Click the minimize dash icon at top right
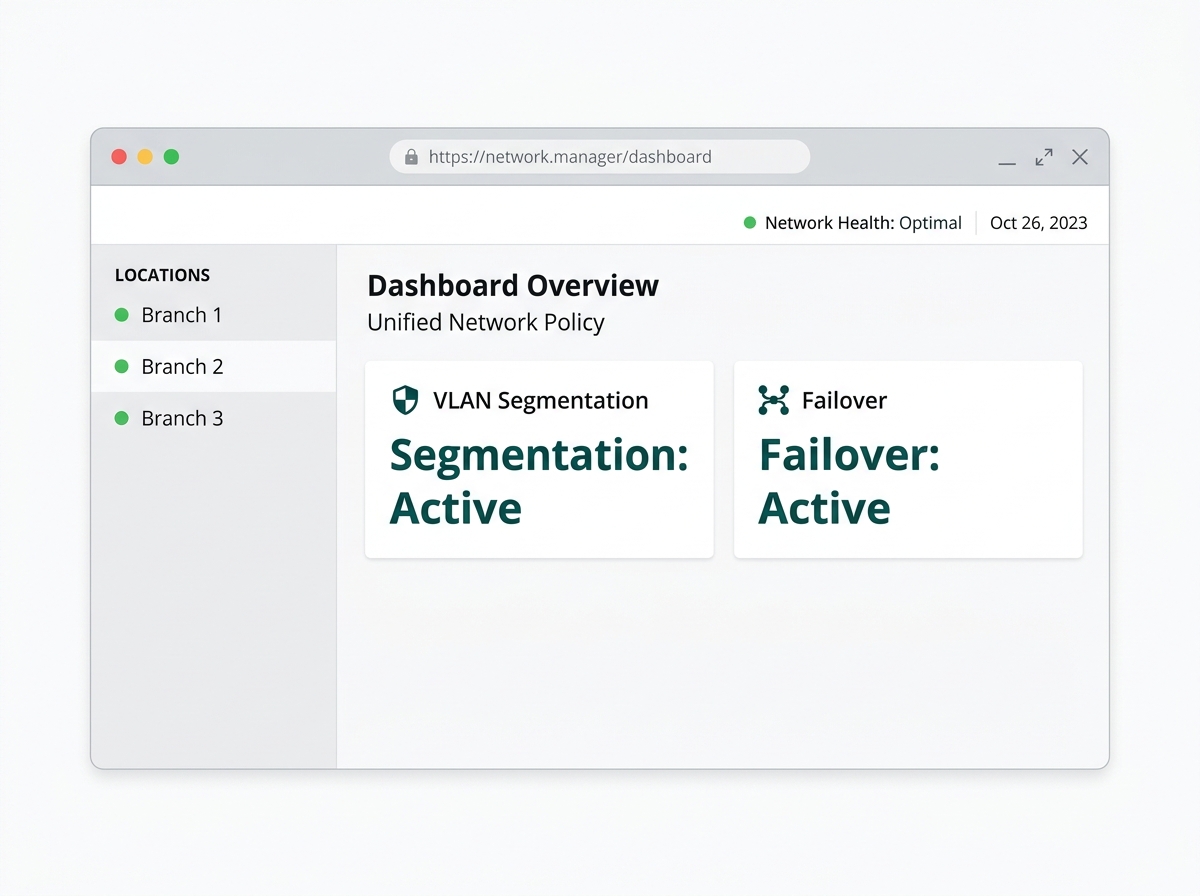1200x896 pixels. (1007, 162)
